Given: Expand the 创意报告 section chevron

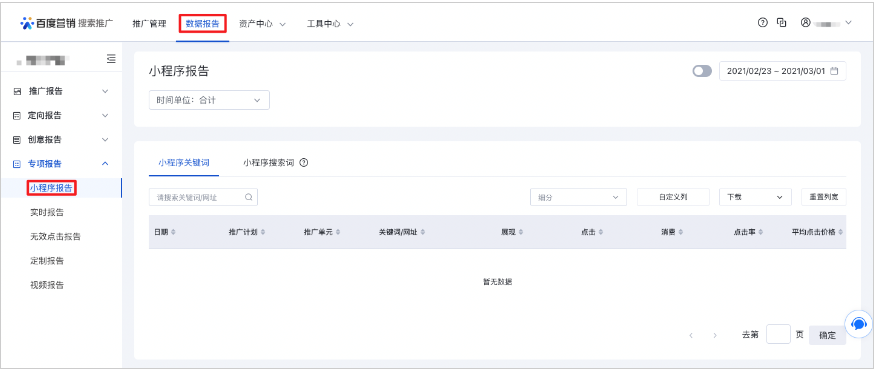Looking at the screenshot, I should point(105,140).
